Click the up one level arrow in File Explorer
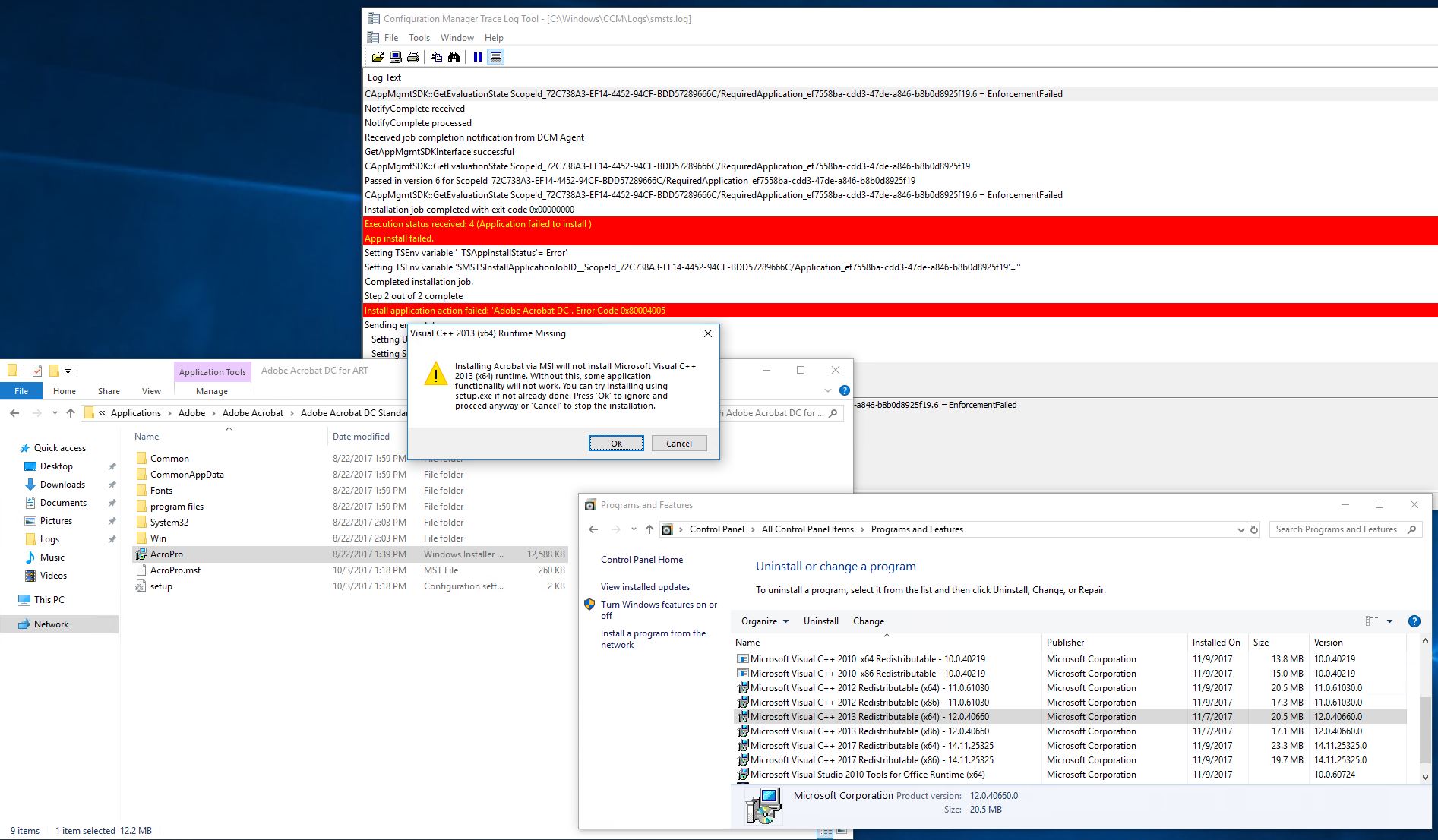Image resolution: width=1438 pixels, height=840 pixels. [x=70, y=412]
